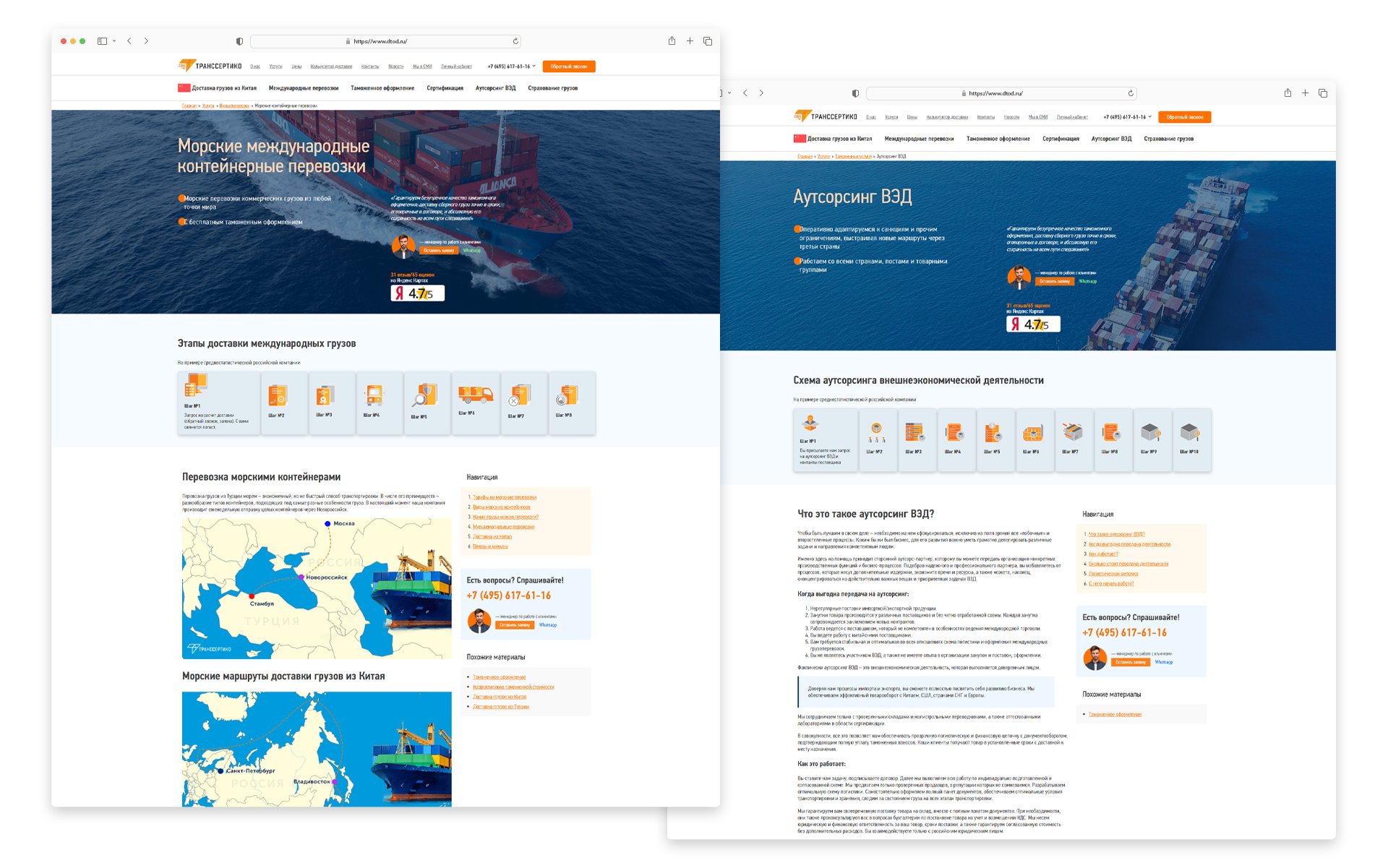Click the Яндекс 4.7/5 rating badge on the Морские перевозки banner
Image resolution: width=1388 pixels, height=868 pixels.
tap(418, 293)
